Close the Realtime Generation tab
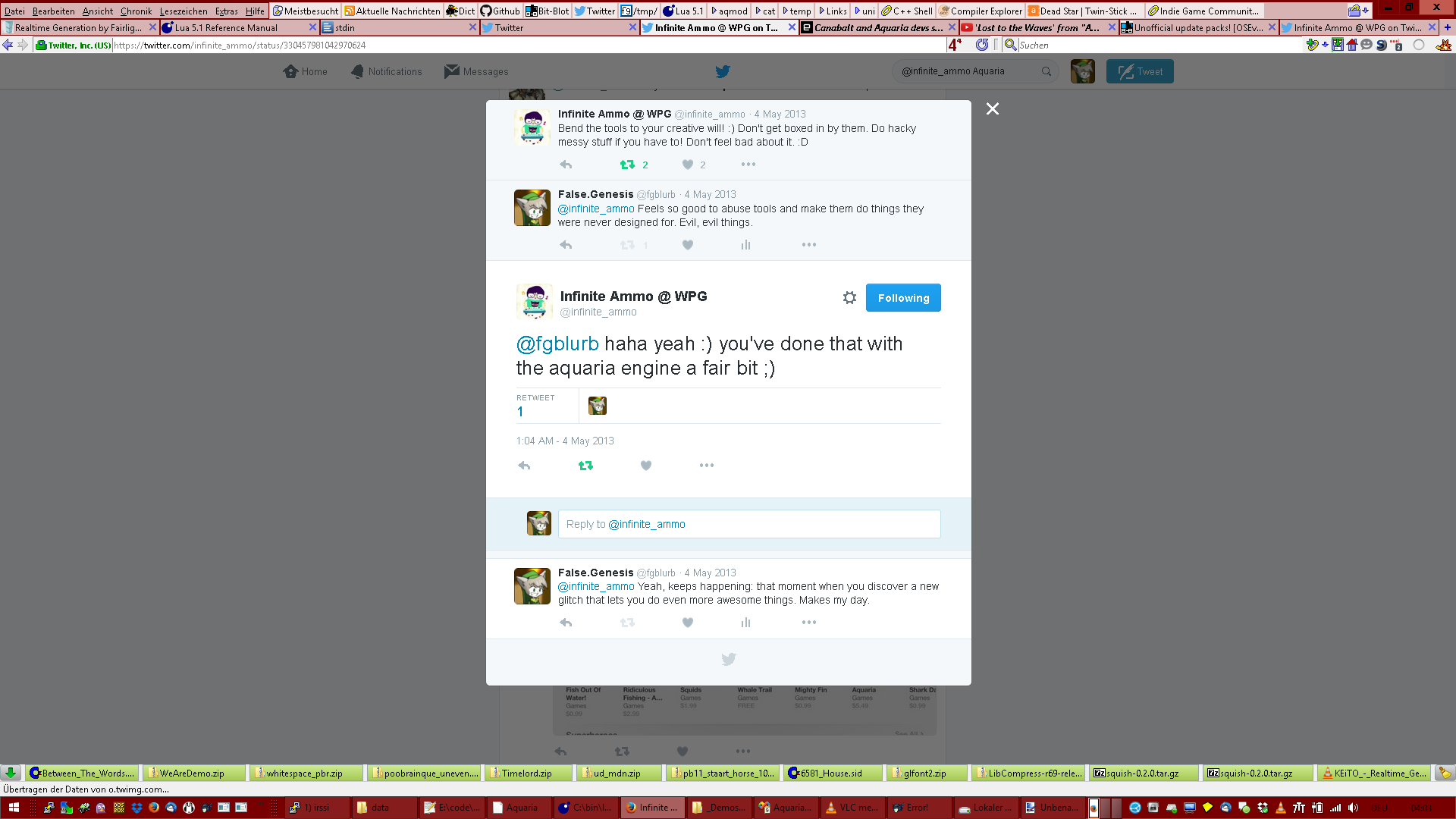The width and height of the screenshot is (1456, 819). [152, 27]
